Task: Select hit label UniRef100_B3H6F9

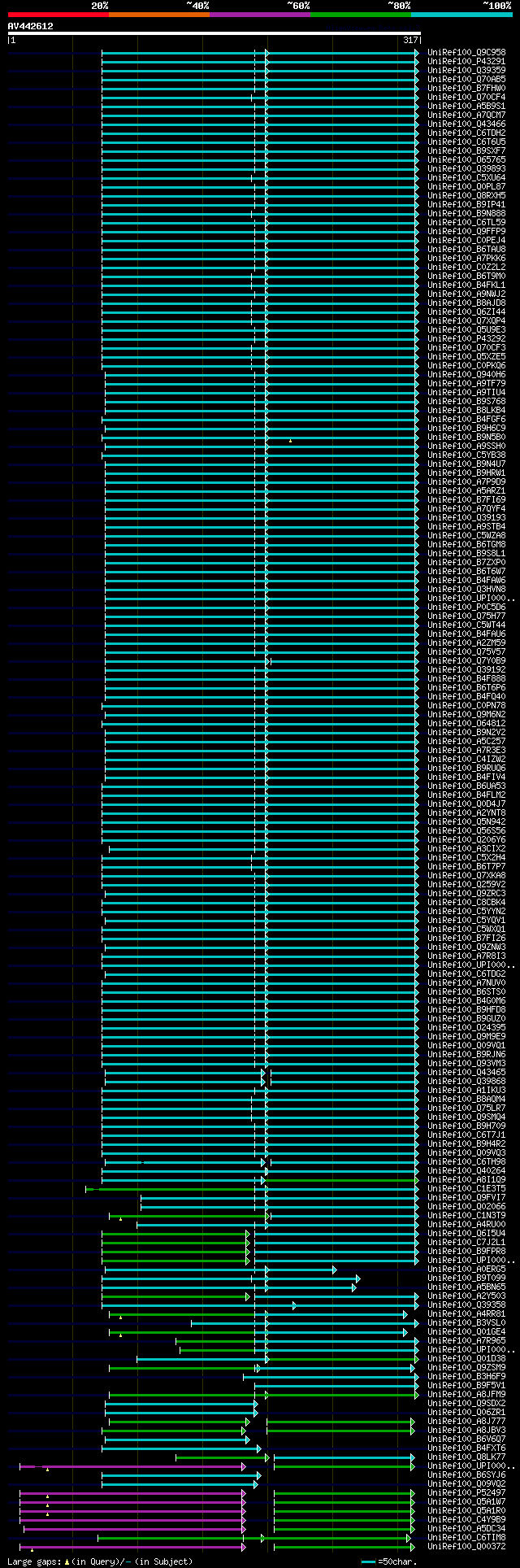Action: (466, 1376)
